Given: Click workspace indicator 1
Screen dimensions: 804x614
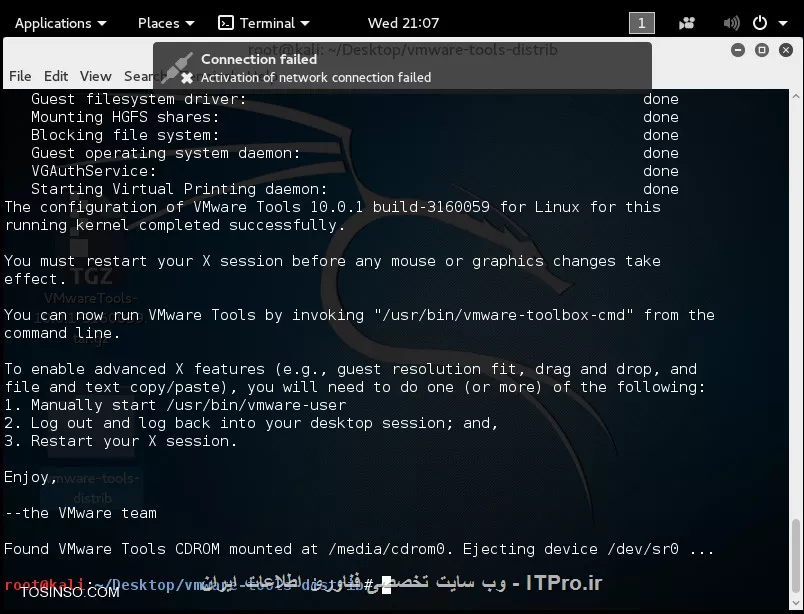Looking at the screenshot, I should click(x=641, y=23).
